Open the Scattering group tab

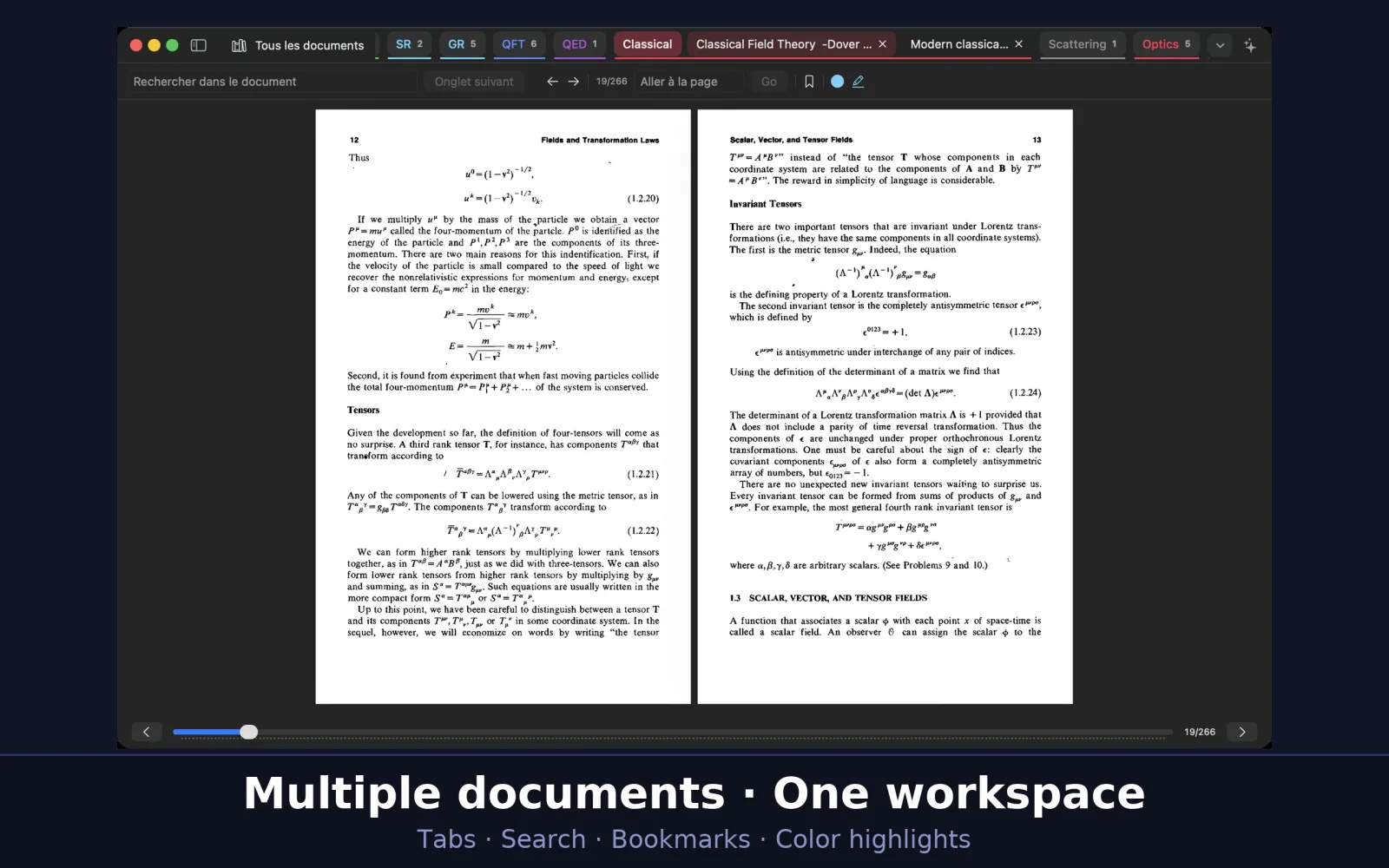1082,44
